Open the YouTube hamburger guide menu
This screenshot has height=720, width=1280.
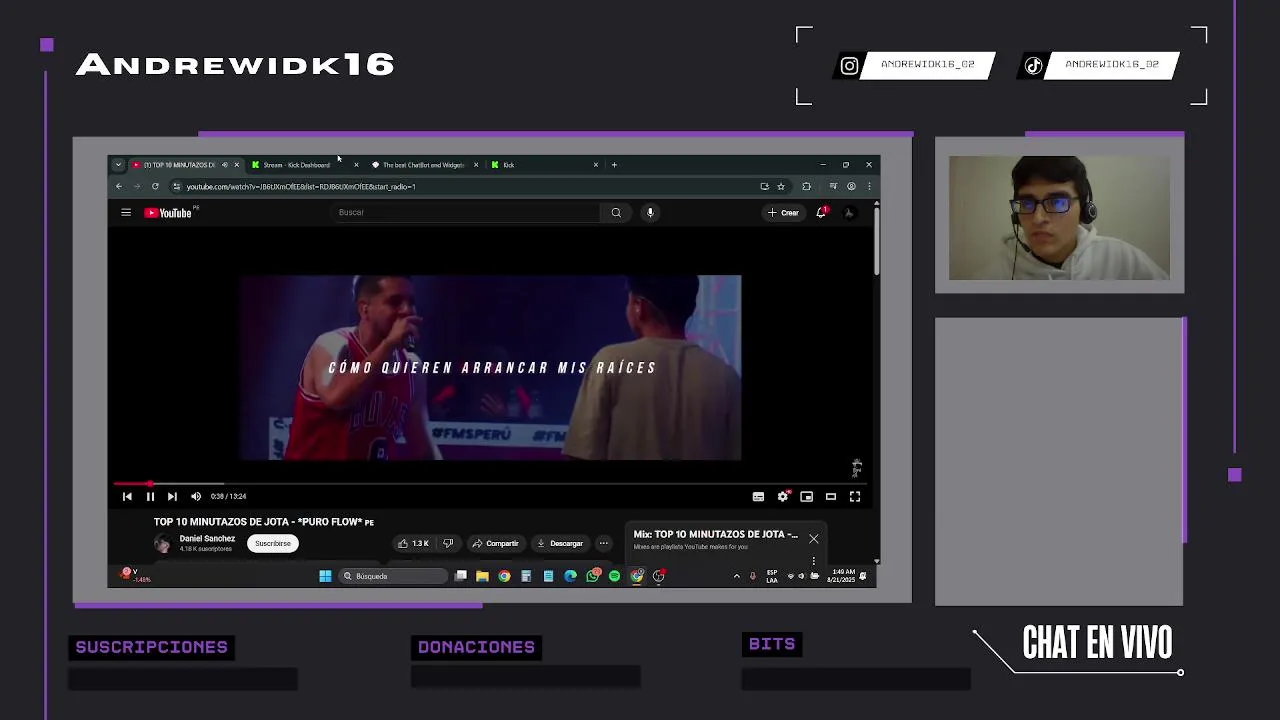click(126, 213)
